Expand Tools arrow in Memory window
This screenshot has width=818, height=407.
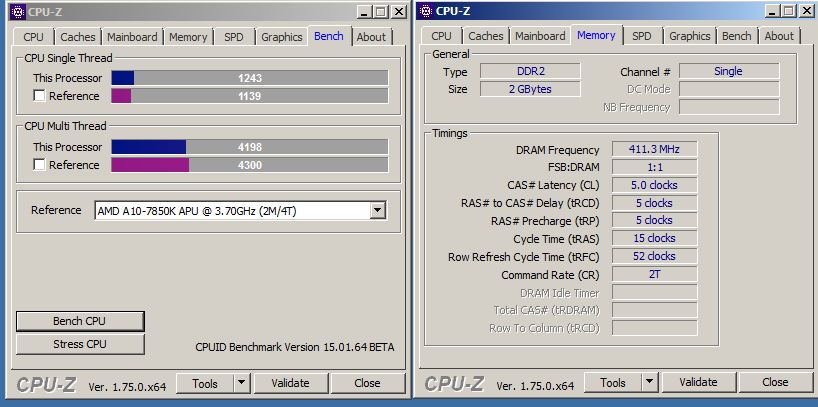pos(649,382)
